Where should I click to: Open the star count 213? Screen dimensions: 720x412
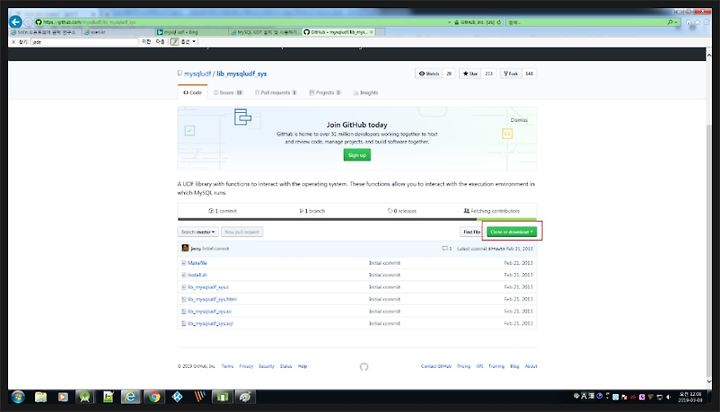point(489,73)
